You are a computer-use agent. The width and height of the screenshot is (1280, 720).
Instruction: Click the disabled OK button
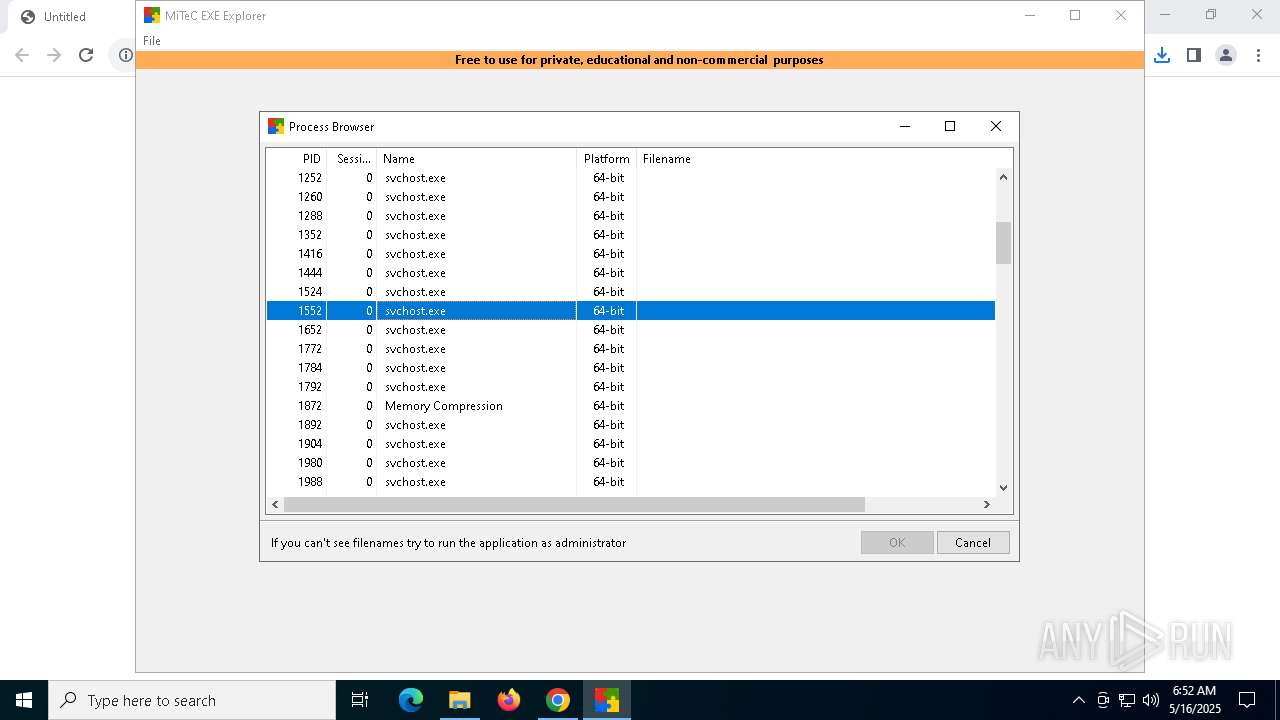click(x=897, y=542)
